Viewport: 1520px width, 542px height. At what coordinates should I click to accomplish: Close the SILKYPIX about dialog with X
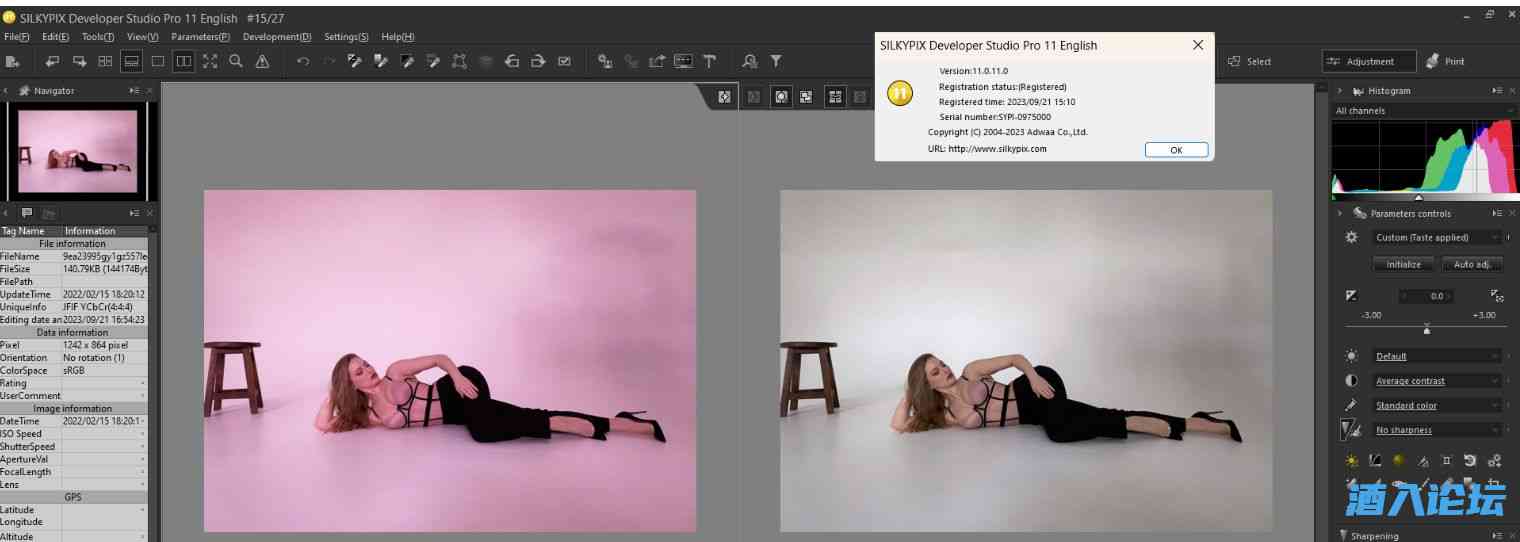1198,45
